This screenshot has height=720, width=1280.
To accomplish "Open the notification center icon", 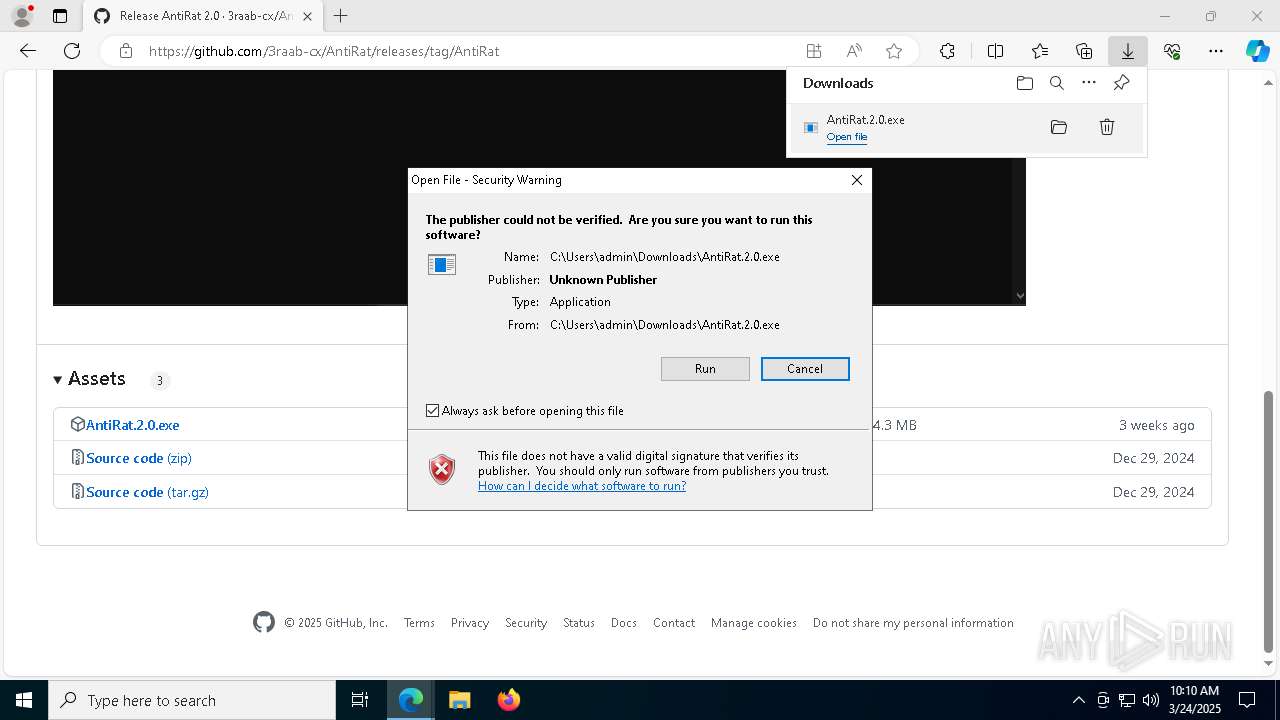I will [x=1247, y=700].
